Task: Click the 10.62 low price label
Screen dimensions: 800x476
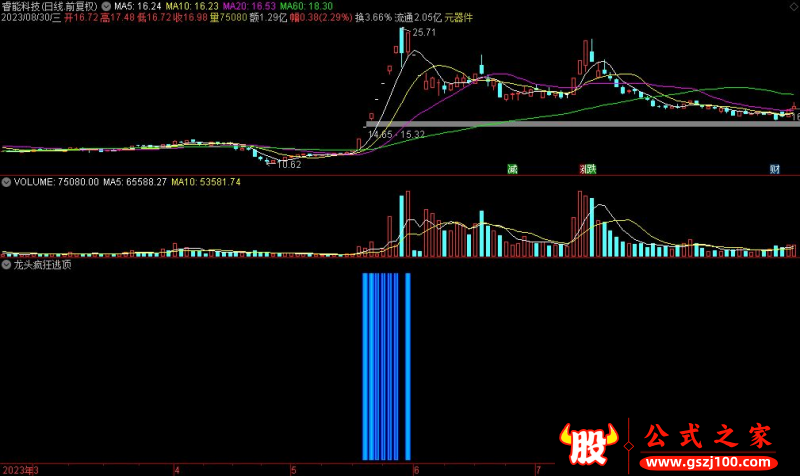Action: pos(289,164)
